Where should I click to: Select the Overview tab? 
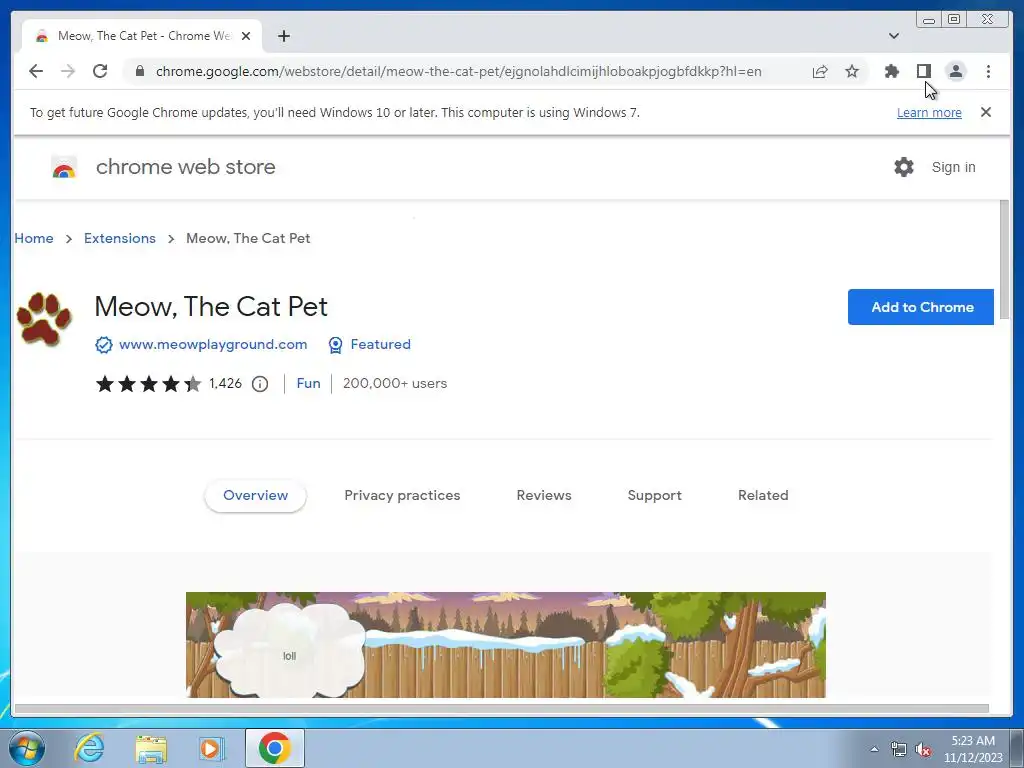click(255, 495)
